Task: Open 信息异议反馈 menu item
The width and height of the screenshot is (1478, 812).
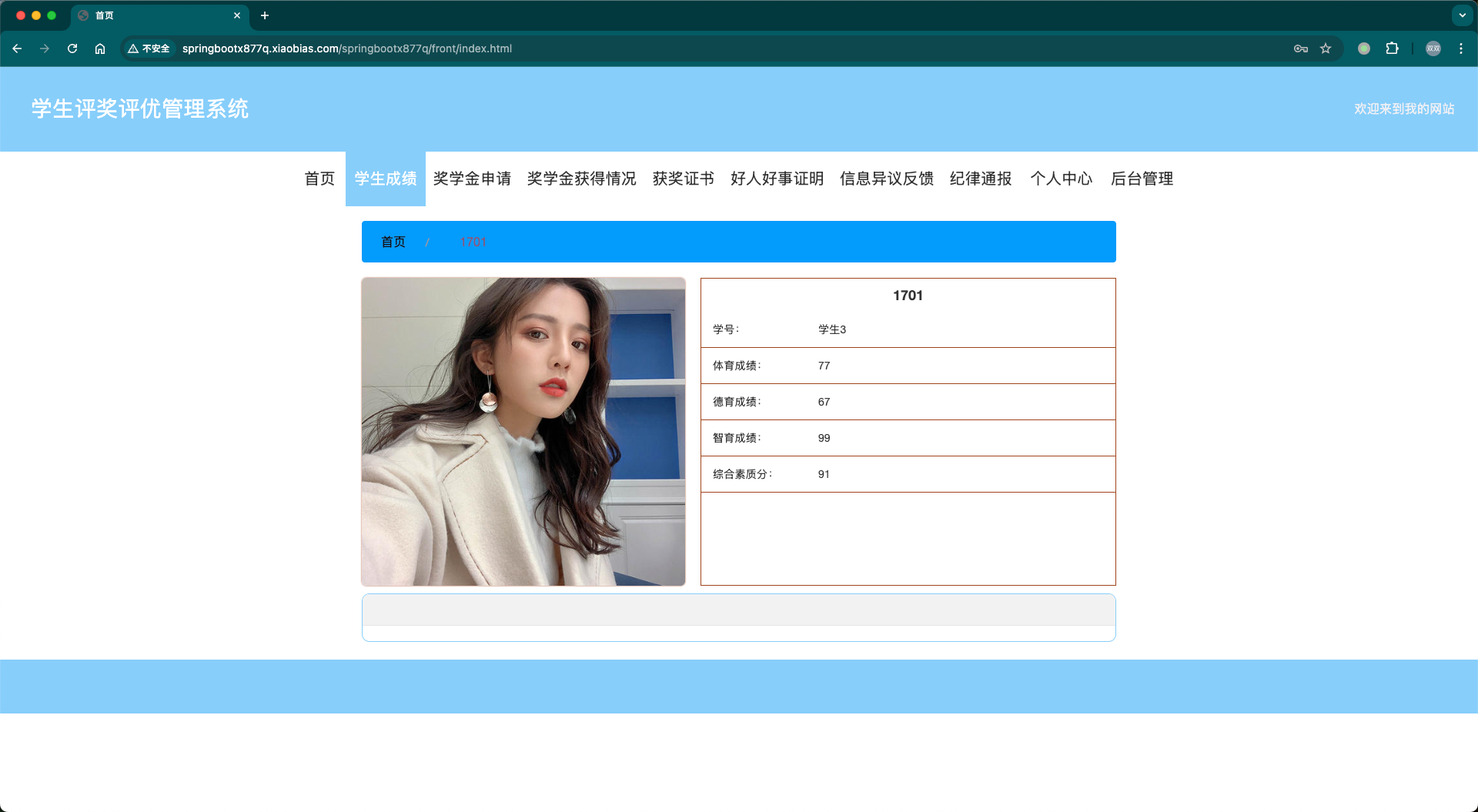Action: 887,179
